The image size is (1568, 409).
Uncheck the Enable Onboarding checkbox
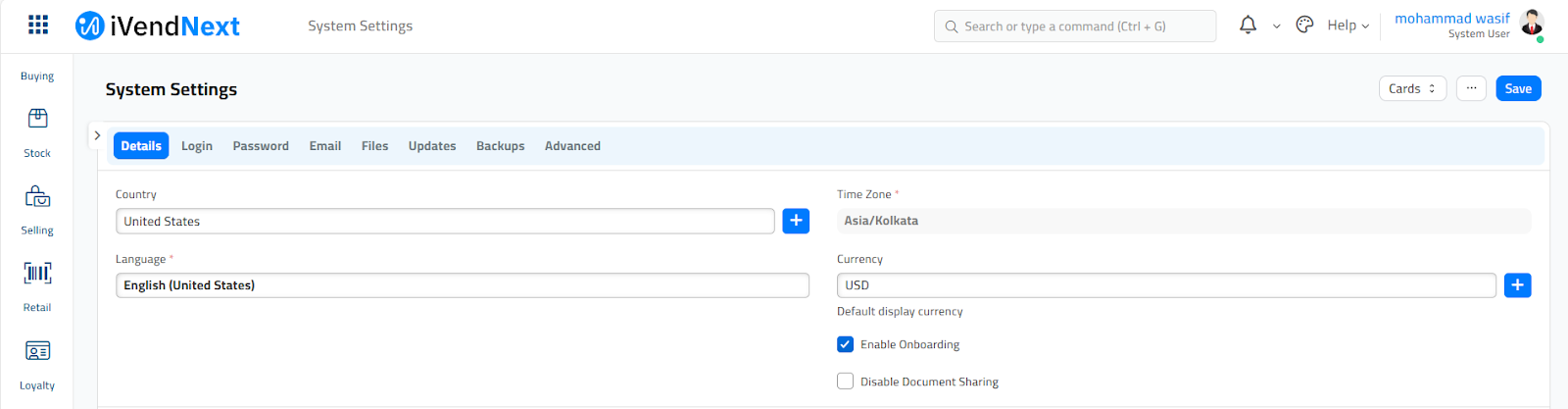click(845, 344)
